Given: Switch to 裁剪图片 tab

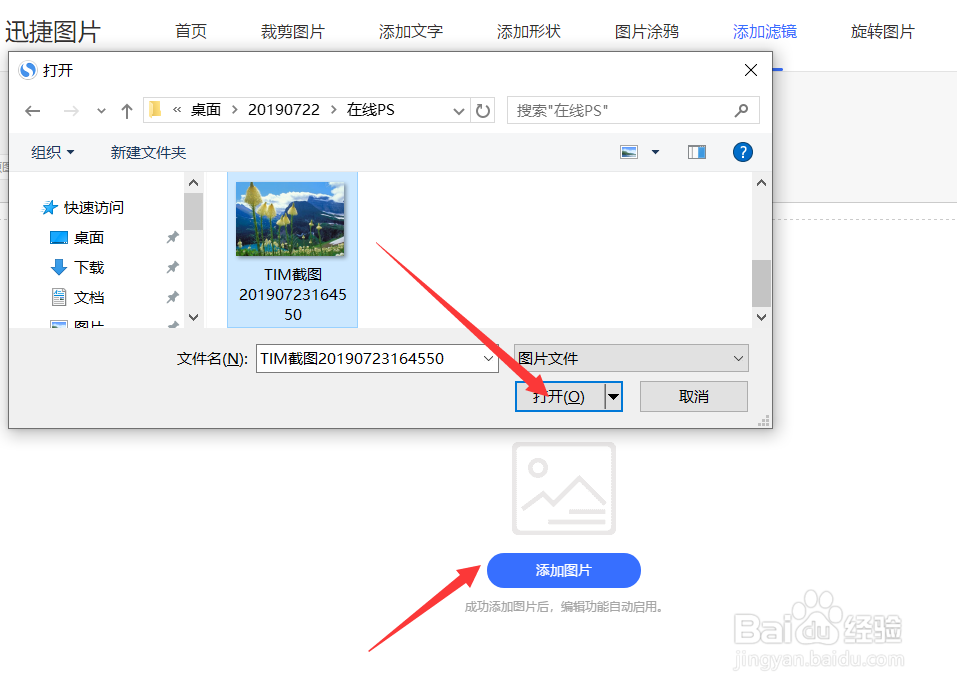Looking at the screenshot, I should click(x=293, y=31).
